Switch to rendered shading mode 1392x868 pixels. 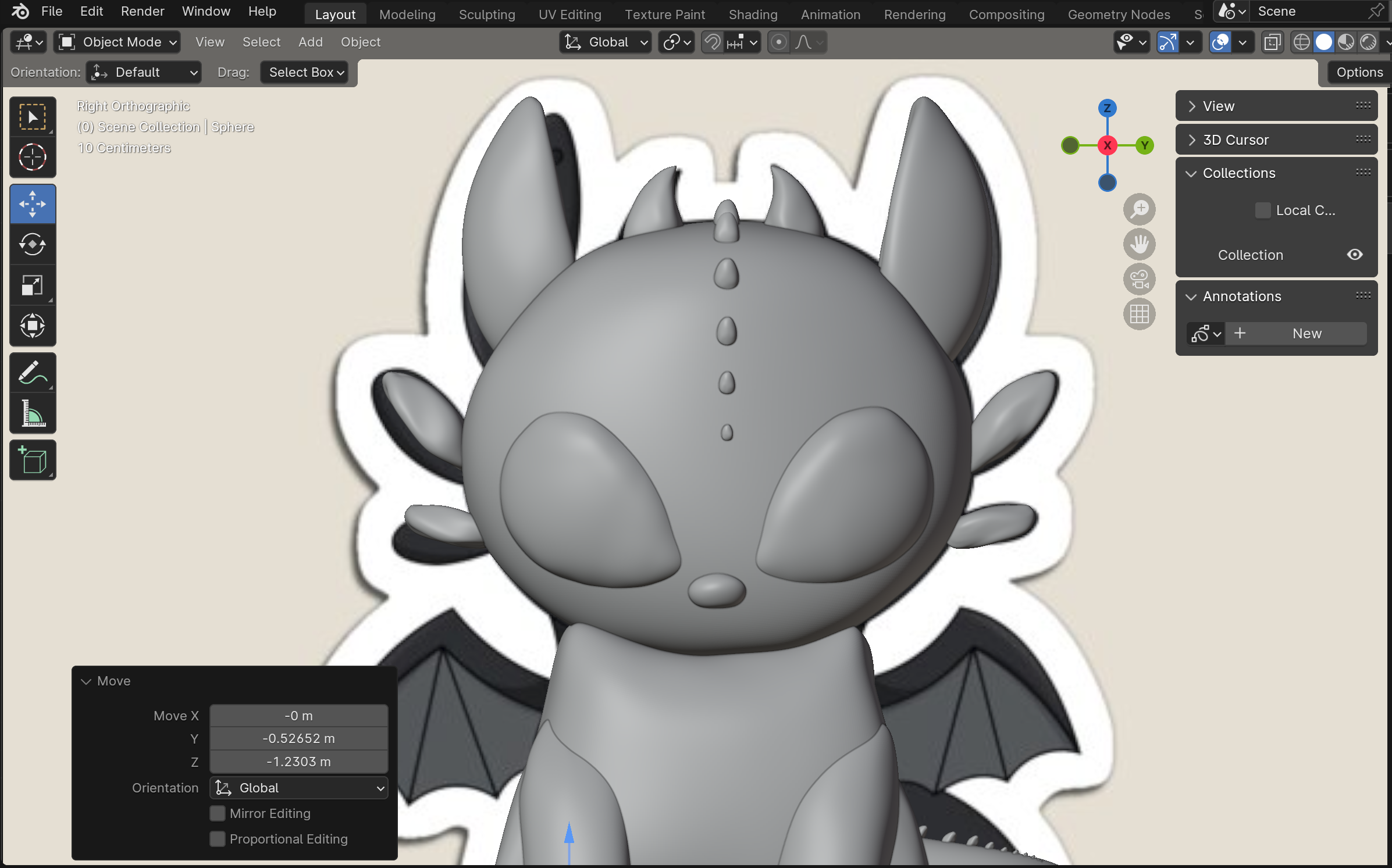coord(1368,42)
